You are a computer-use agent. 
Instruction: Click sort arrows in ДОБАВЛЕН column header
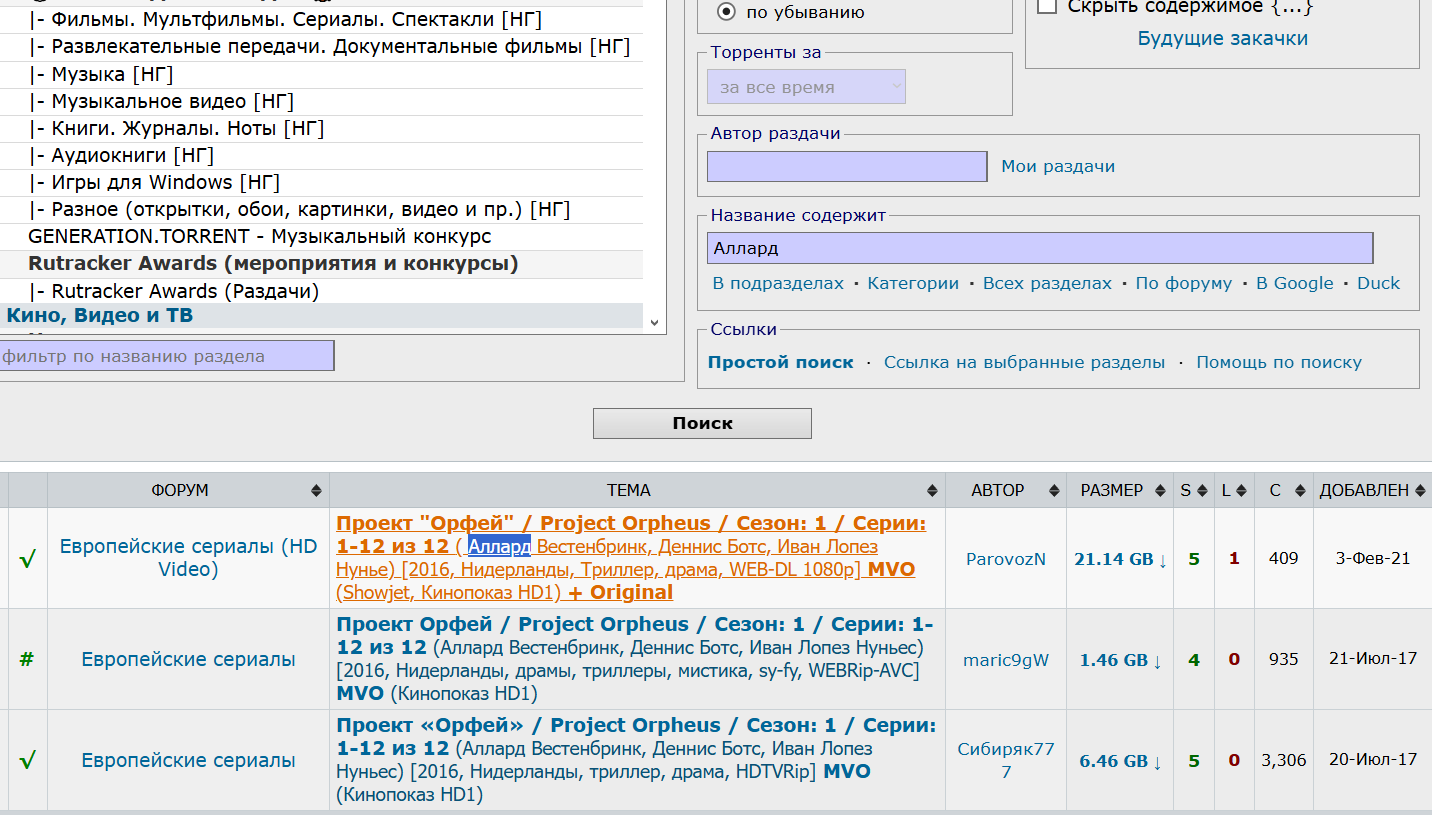[1421, 491]
